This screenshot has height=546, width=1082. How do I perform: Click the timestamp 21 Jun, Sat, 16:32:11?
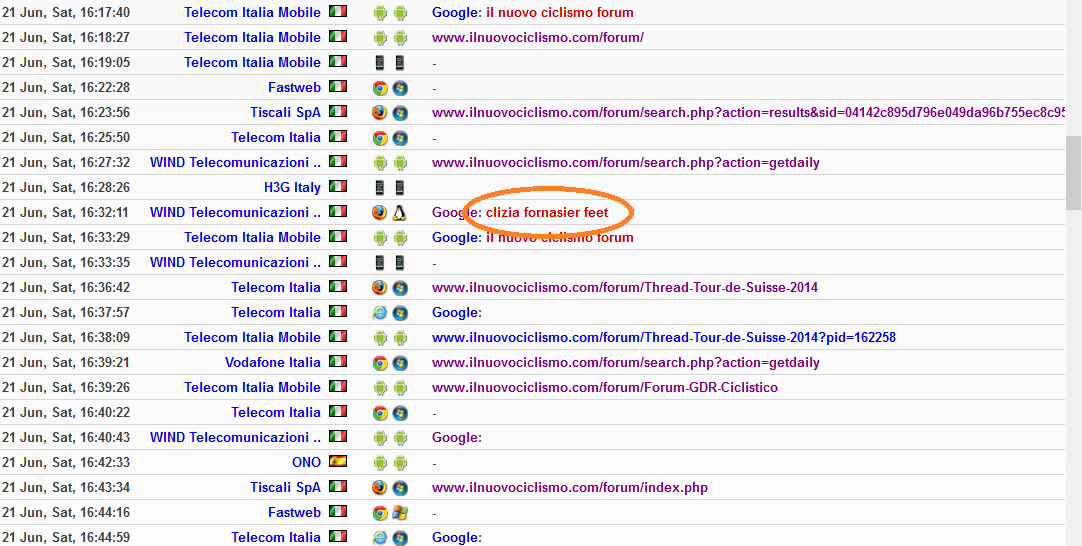click(66, 213)
